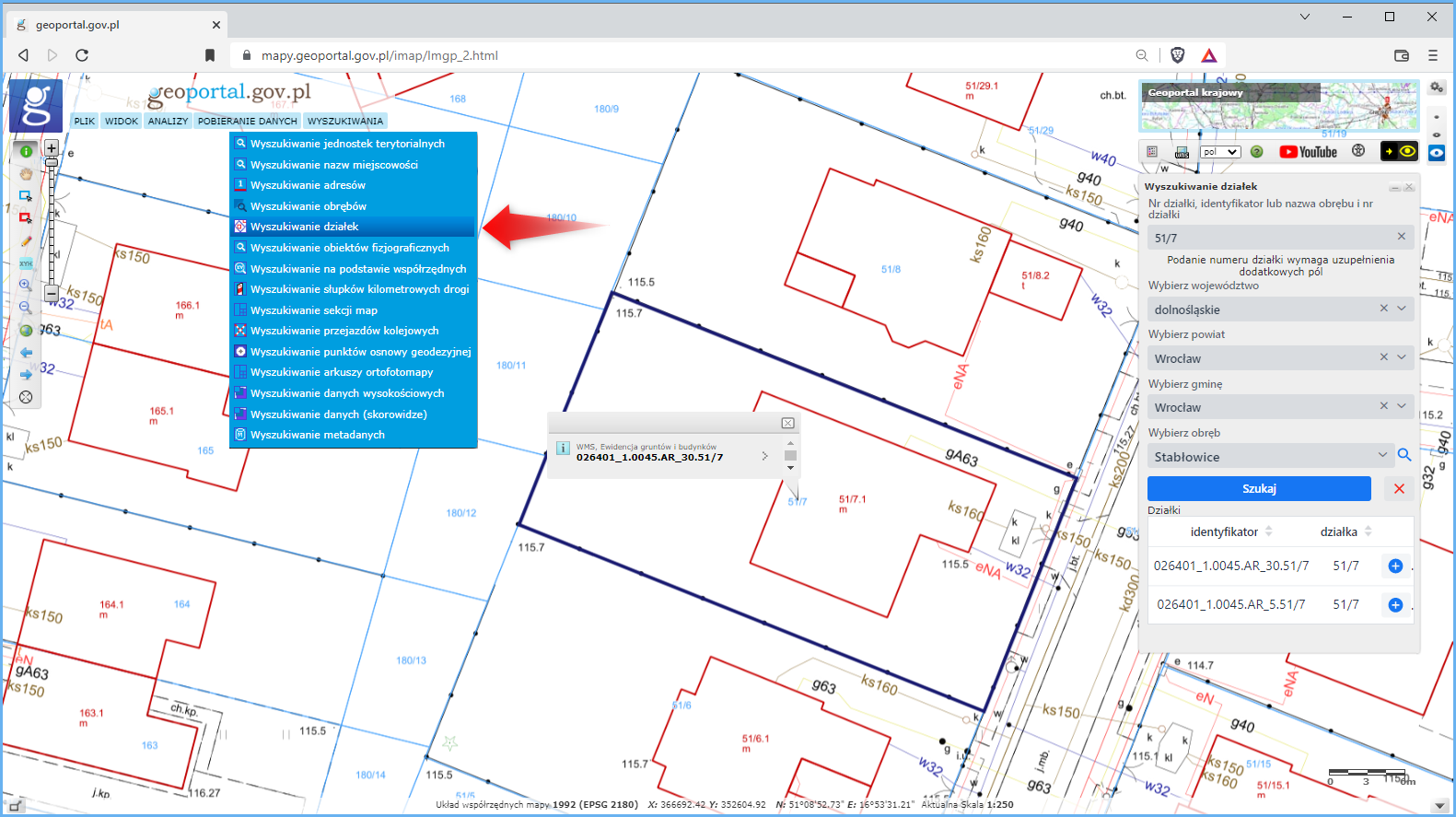Toggle the blue eye visibility button

[x=1437, y=153]
